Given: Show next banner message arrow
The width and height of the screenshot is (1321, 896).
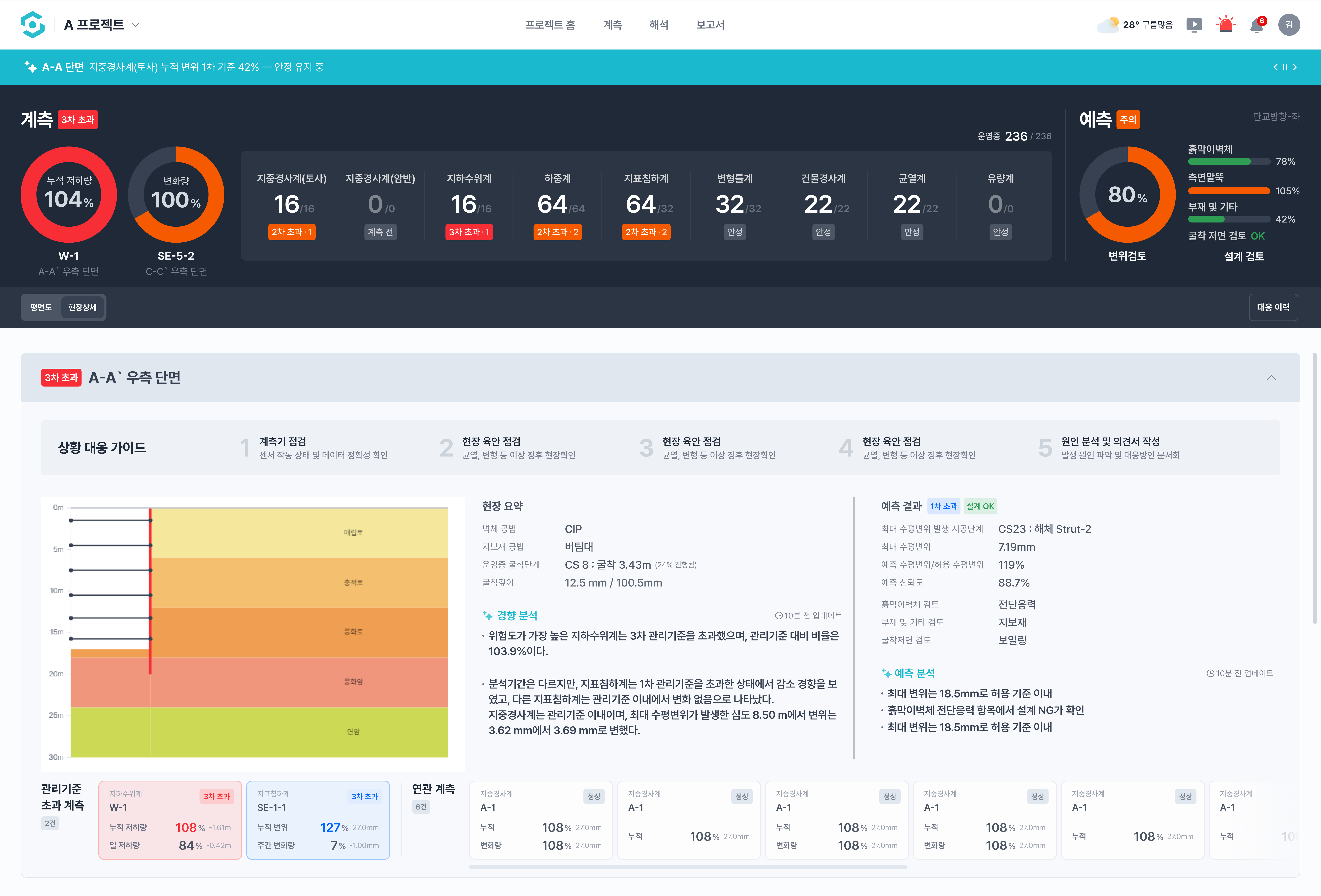Looking at the screenshot, I should (1295, 67).
